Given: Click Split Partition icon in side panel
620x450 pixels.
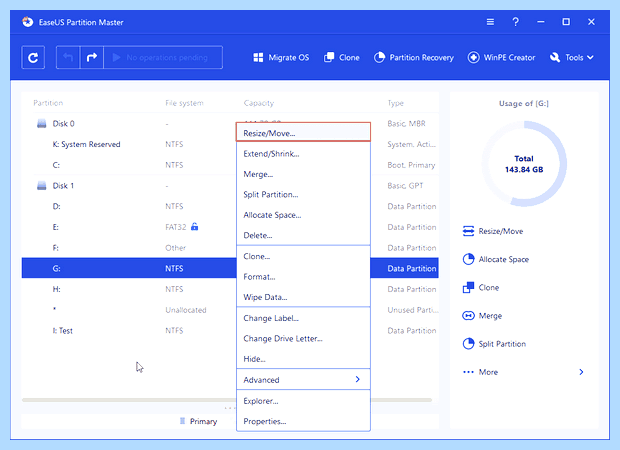Looking at the screenshot, I should tap(468, 344).
